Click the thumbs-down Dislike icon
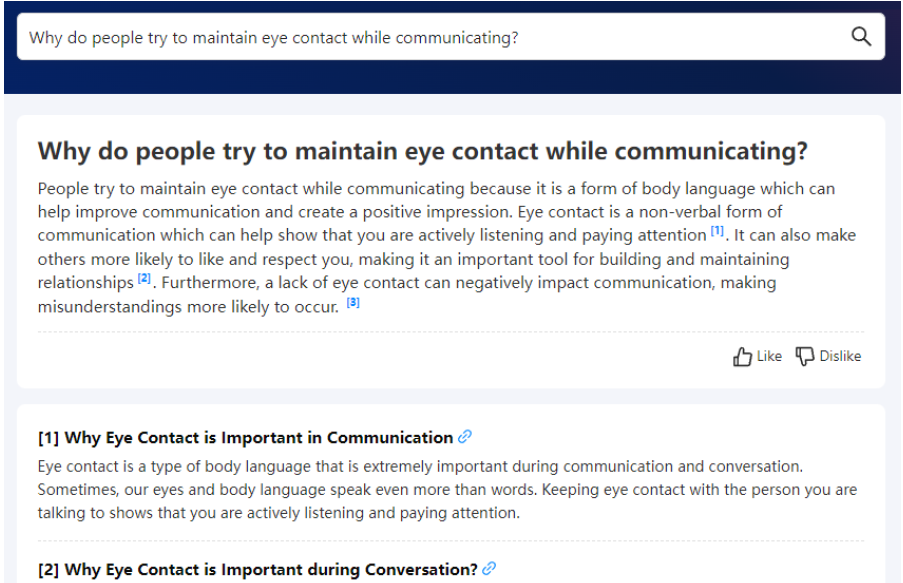The width and height of the screenshot is (903, 583). pyautogui.click(x=805, y=357)
